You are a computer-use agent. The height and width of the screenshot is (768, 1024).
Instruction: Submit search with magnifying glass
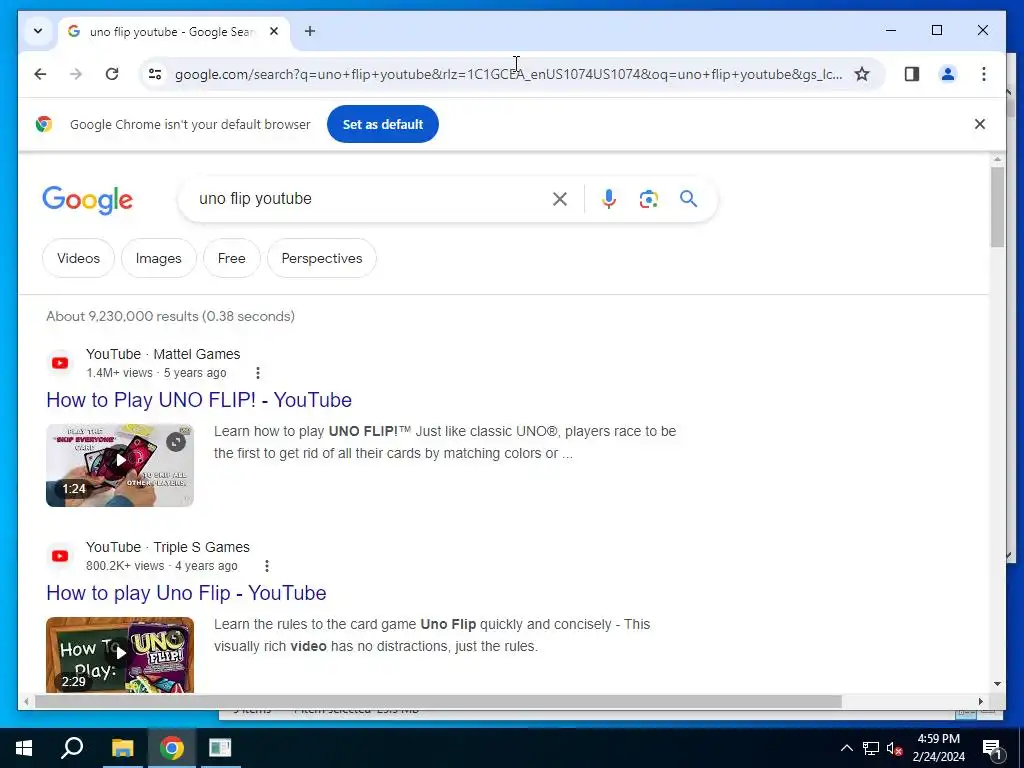(x=688, y=199)
